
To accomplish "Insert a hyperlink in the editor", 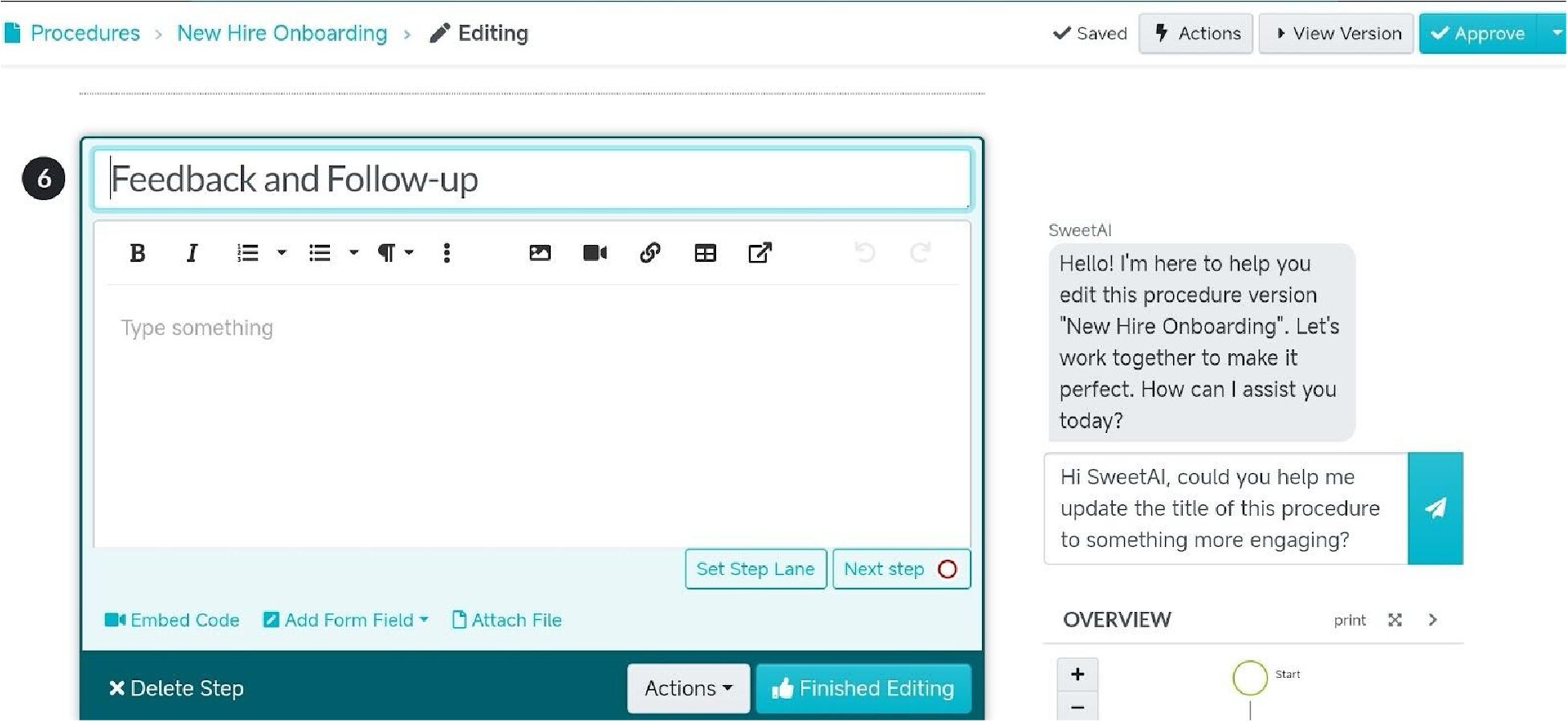I will [x=650, y=253].
